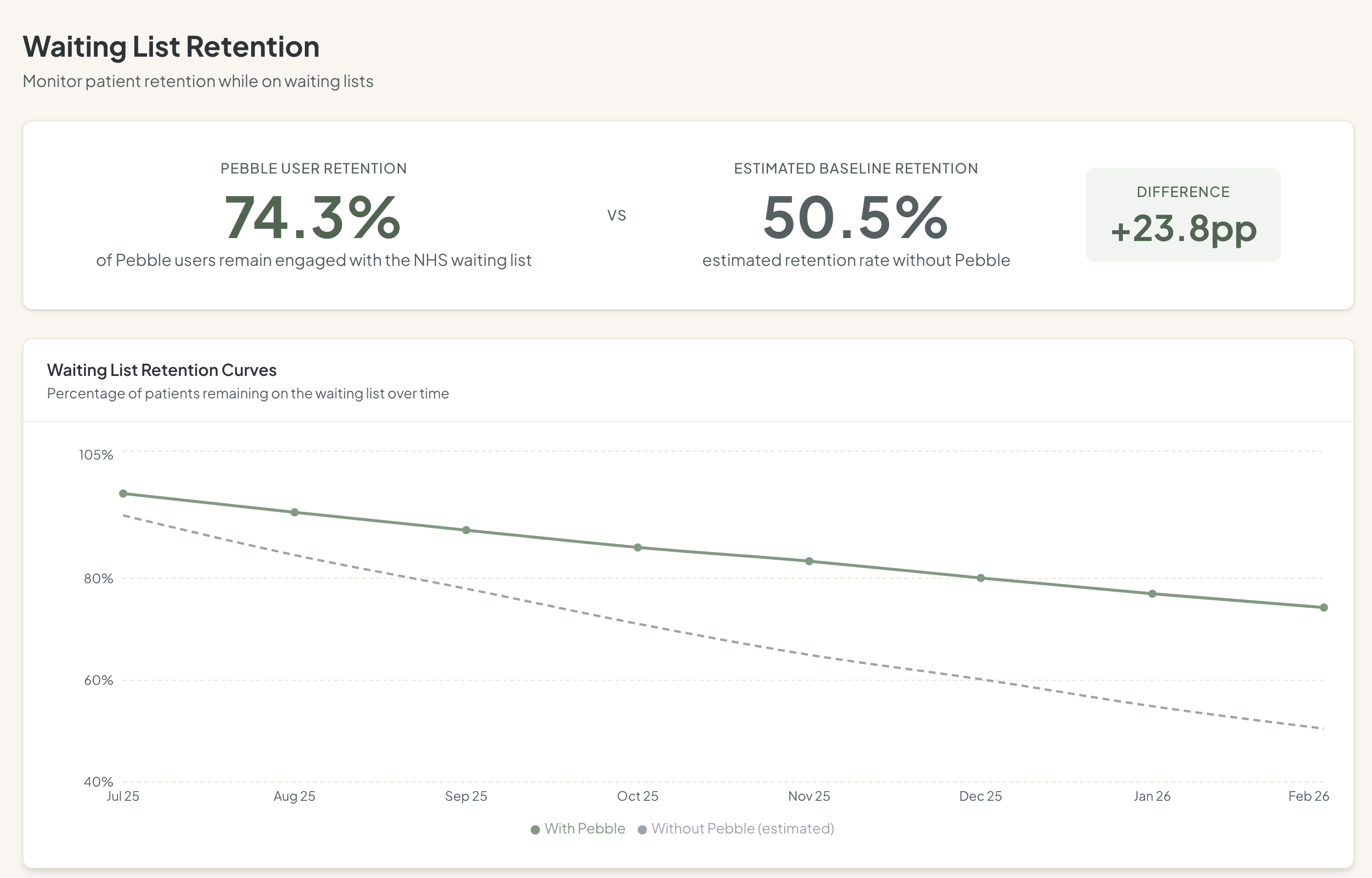Viewport: 1372px width, 878px height.
Task: Select the 50.5% baseline retention value
Action: coord(855,219)
